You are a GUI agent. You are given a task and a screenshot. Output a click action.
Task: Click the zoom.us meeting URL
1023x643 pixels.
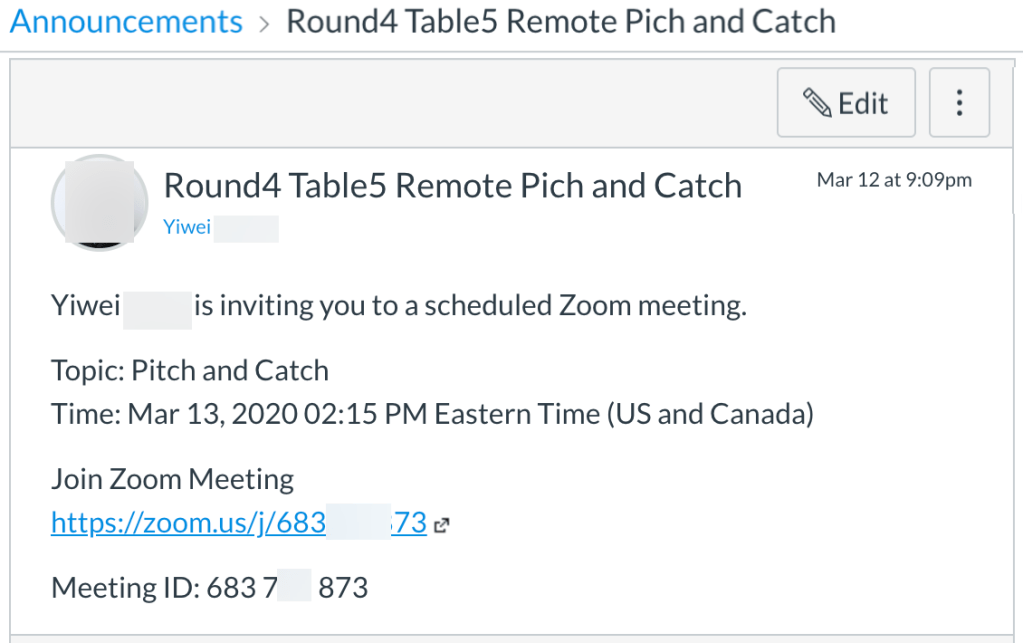(x=238, y=522)
